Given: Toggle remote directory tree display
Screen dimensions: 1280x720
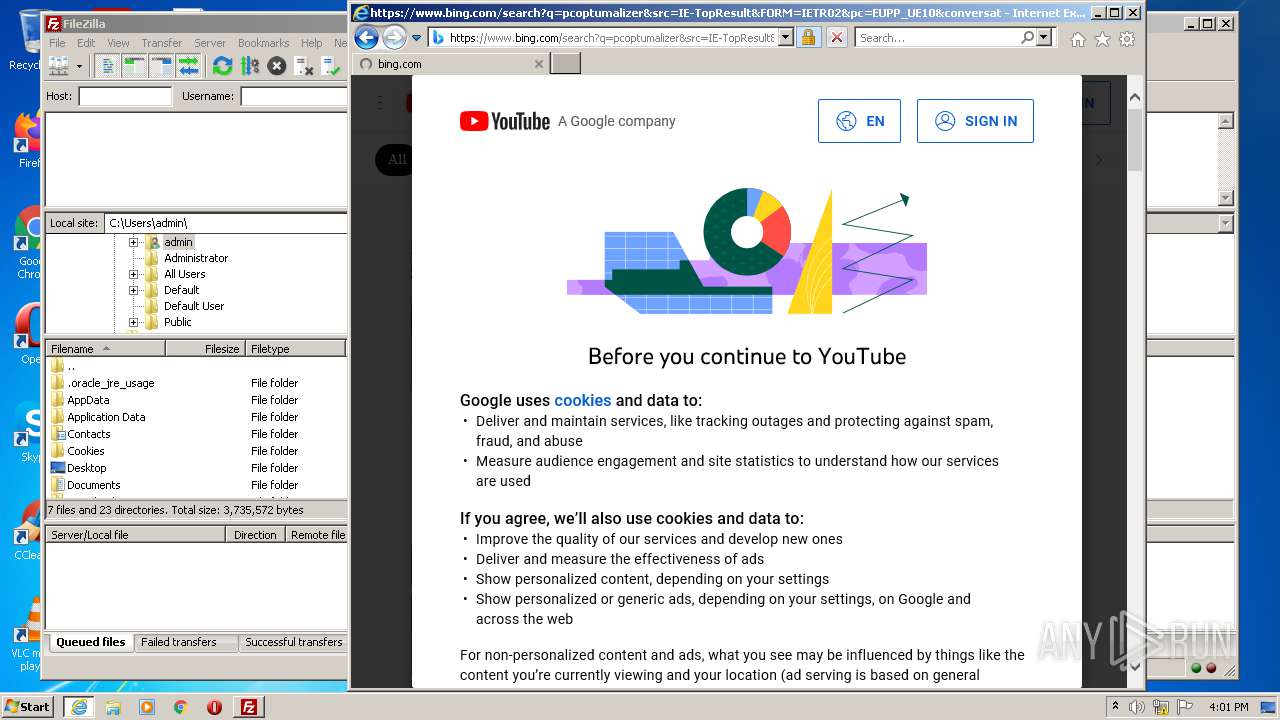Looking at the screenshot, I should pos(161,66).
